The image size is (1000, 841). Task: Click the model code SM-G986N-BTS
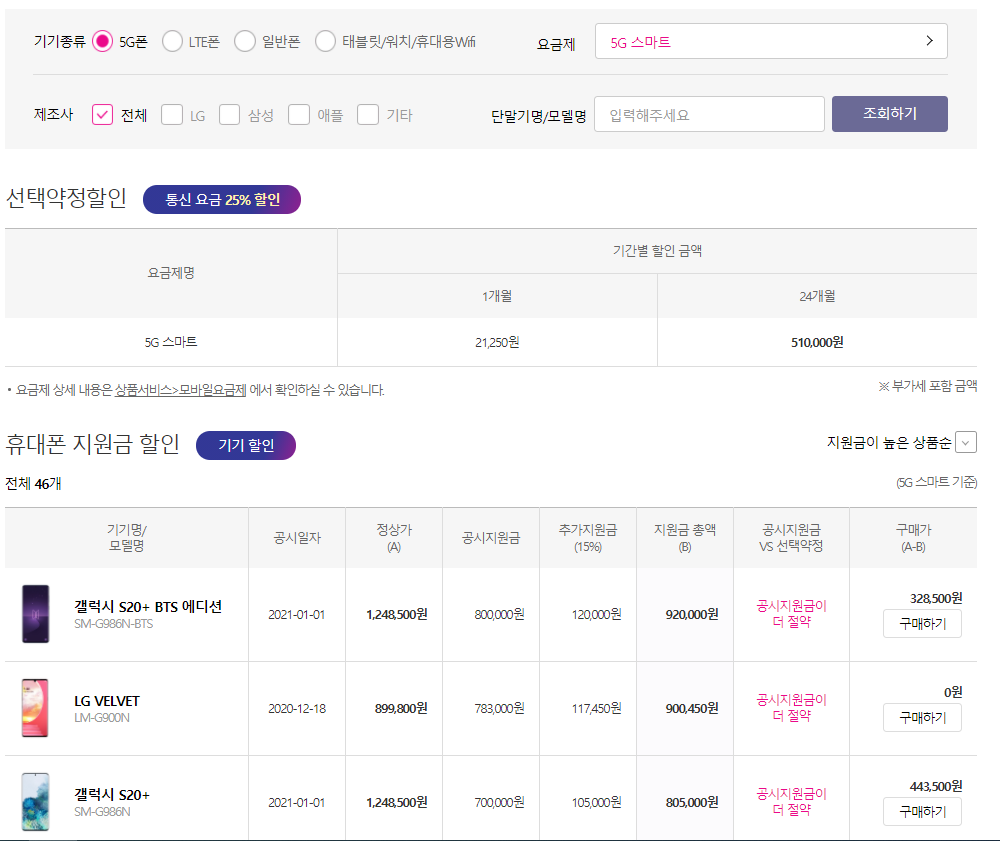114,624
